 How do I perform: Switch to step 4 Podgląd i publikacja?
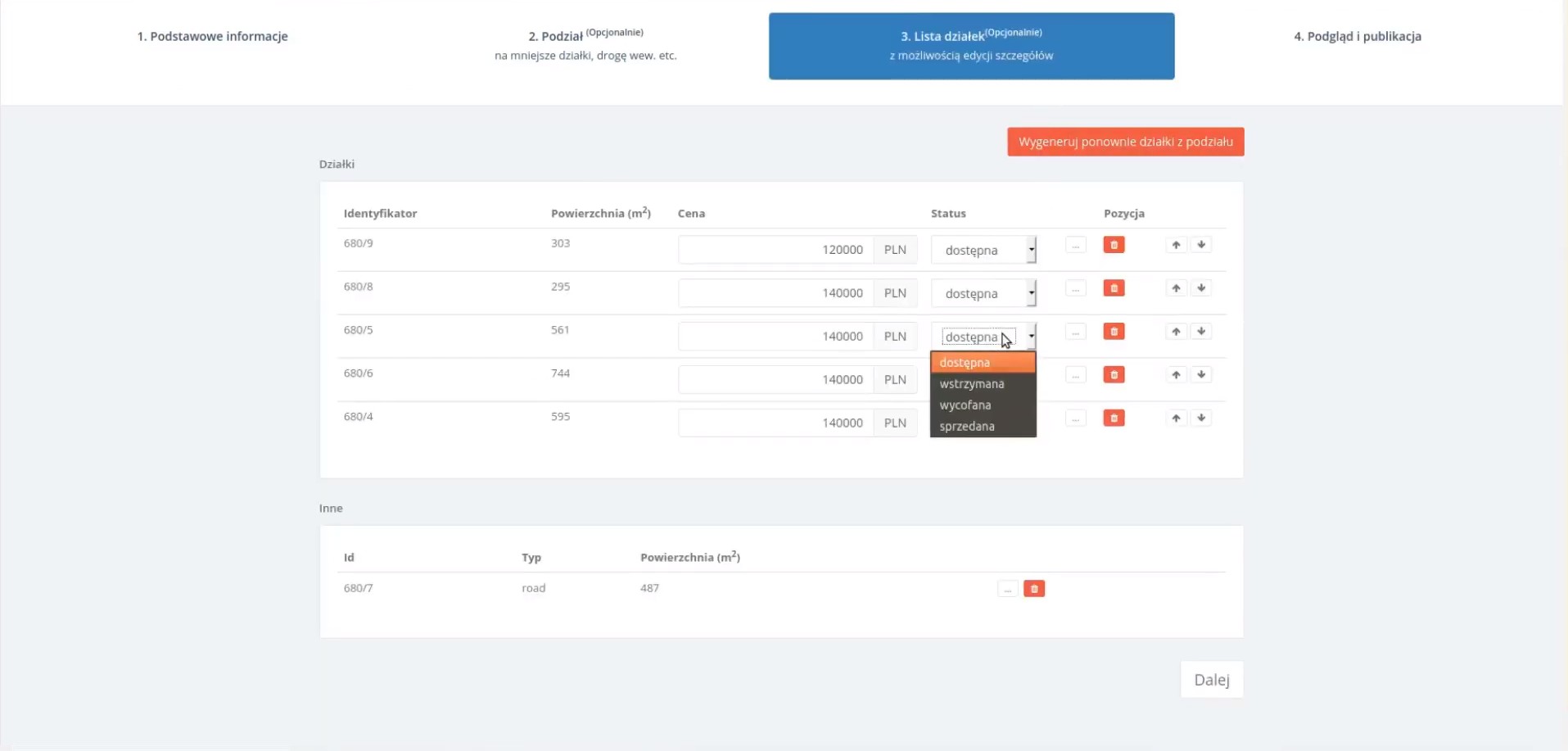tap(1357, 36)
